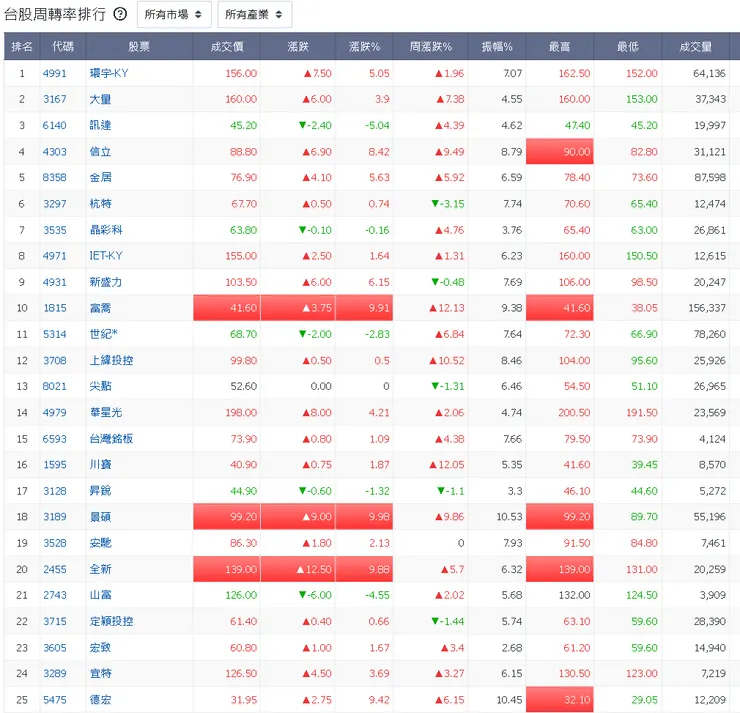This screenshot has height=713, width=740.
Task: Open stock link 宜特
Action: click(101, 673)
